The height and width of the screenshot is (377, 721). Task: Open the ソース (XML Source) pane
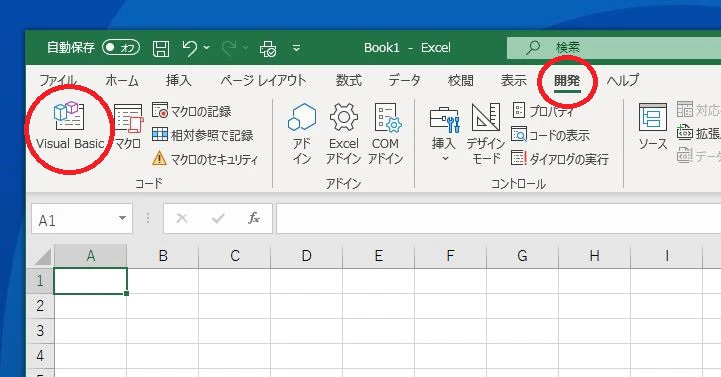pos(652,126)
